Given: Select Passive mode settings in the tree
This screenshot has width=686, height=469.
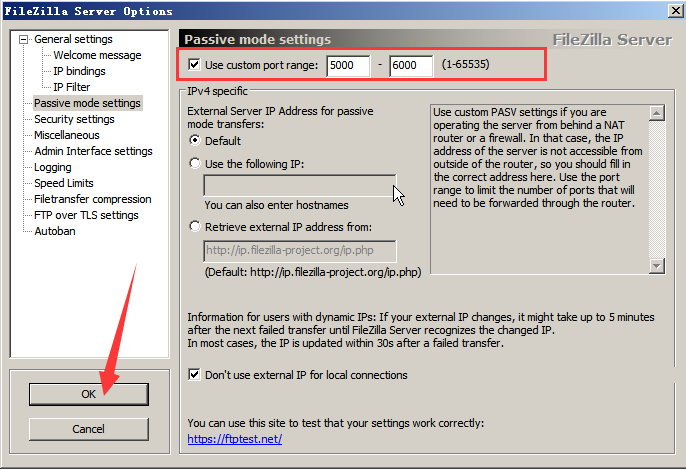Looking at the screenshot, I should coord(88,103).
